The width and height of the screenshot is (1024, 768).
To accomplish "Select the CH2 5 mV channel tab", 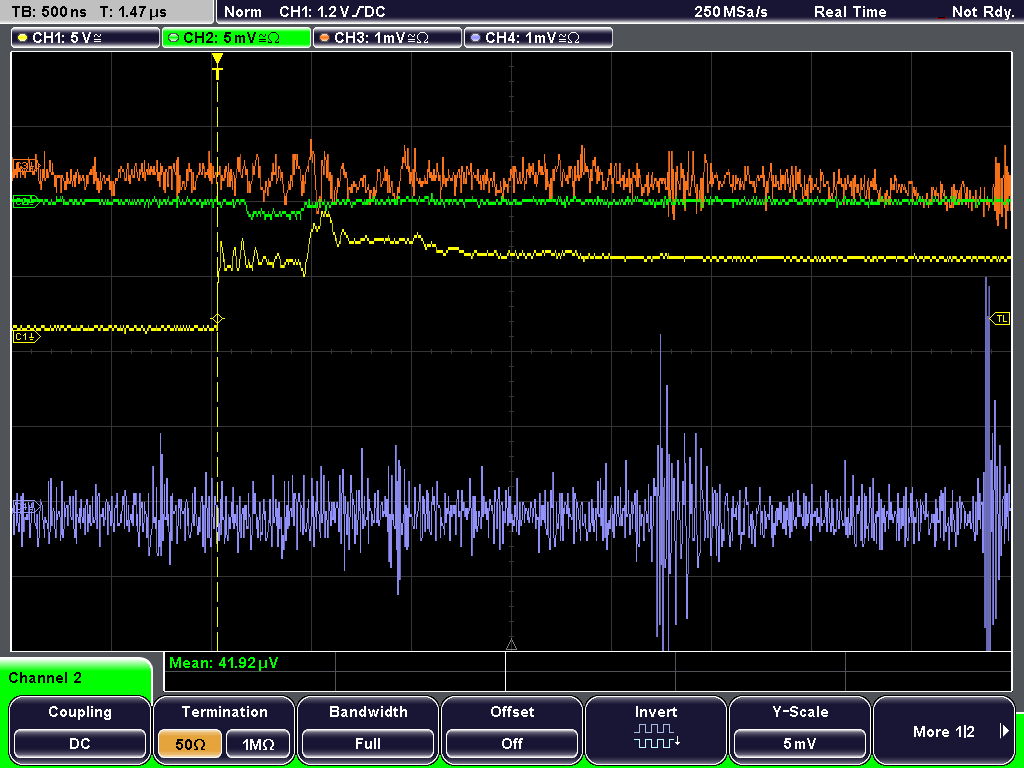I will point(236,38).
